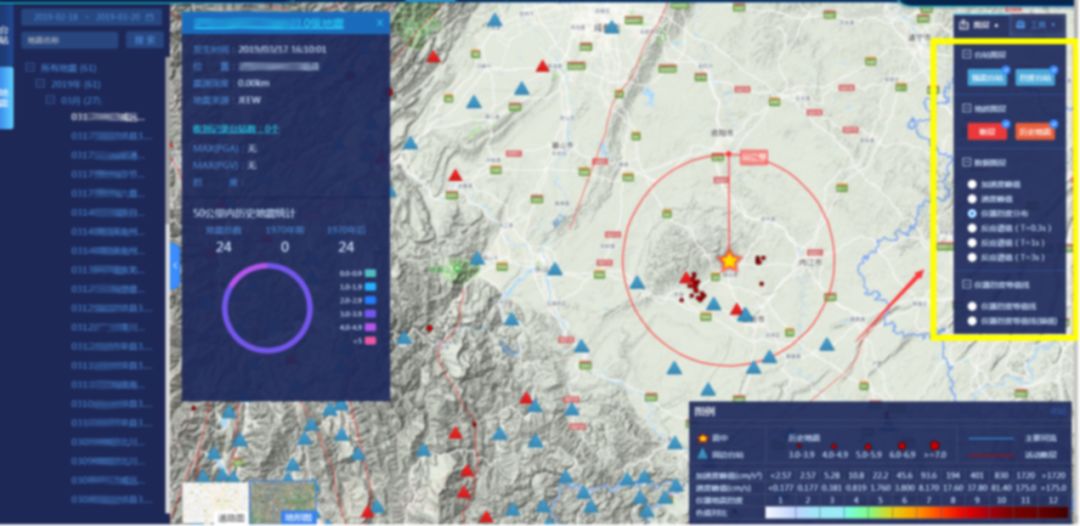The height and width of the screenshot is (526, 1080).
Task: Switch to the terrain map thumbnail
Action: tap(280, 502)
